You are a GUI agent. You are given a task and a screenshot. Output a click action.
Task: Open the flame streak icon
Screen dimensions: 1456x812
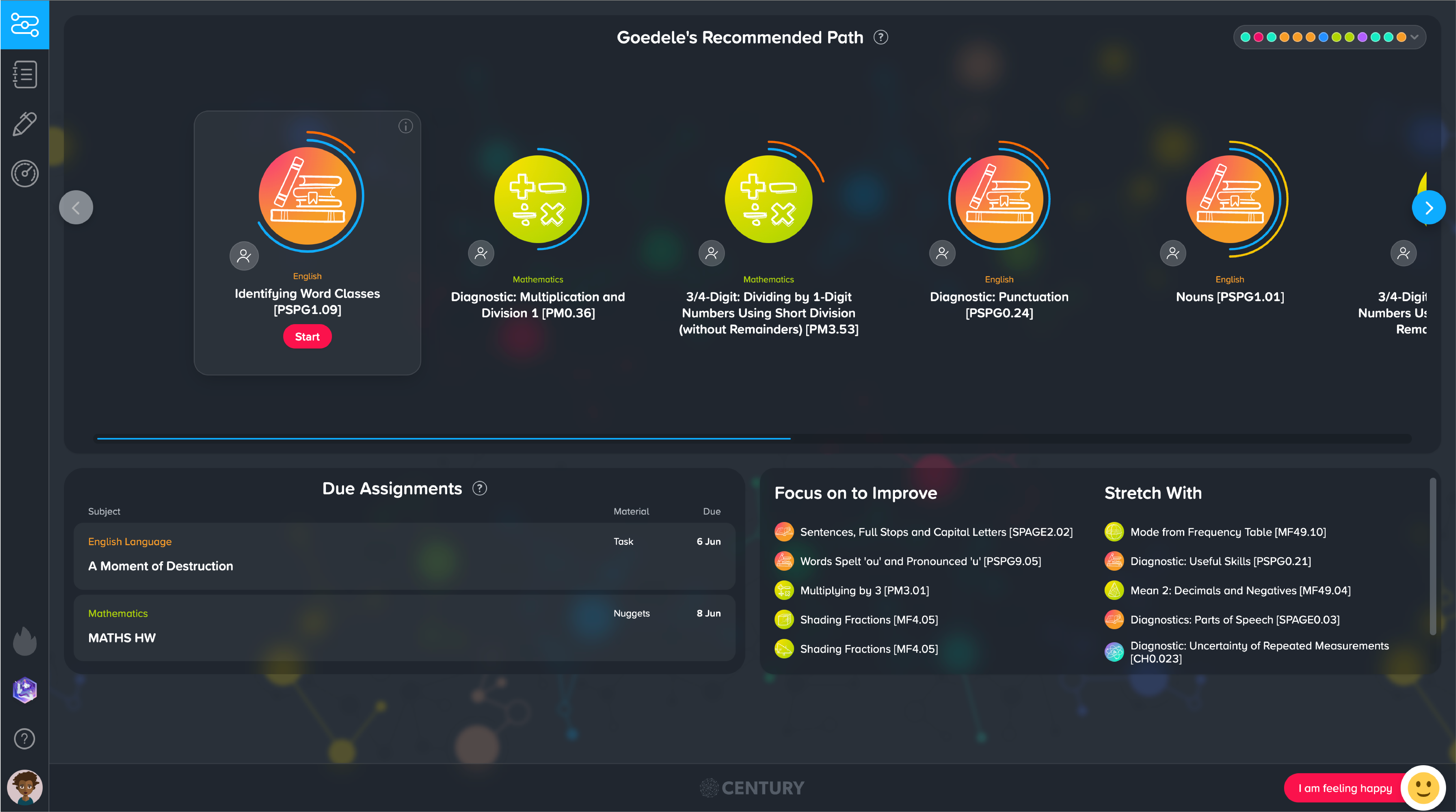[x=25, y=641]
